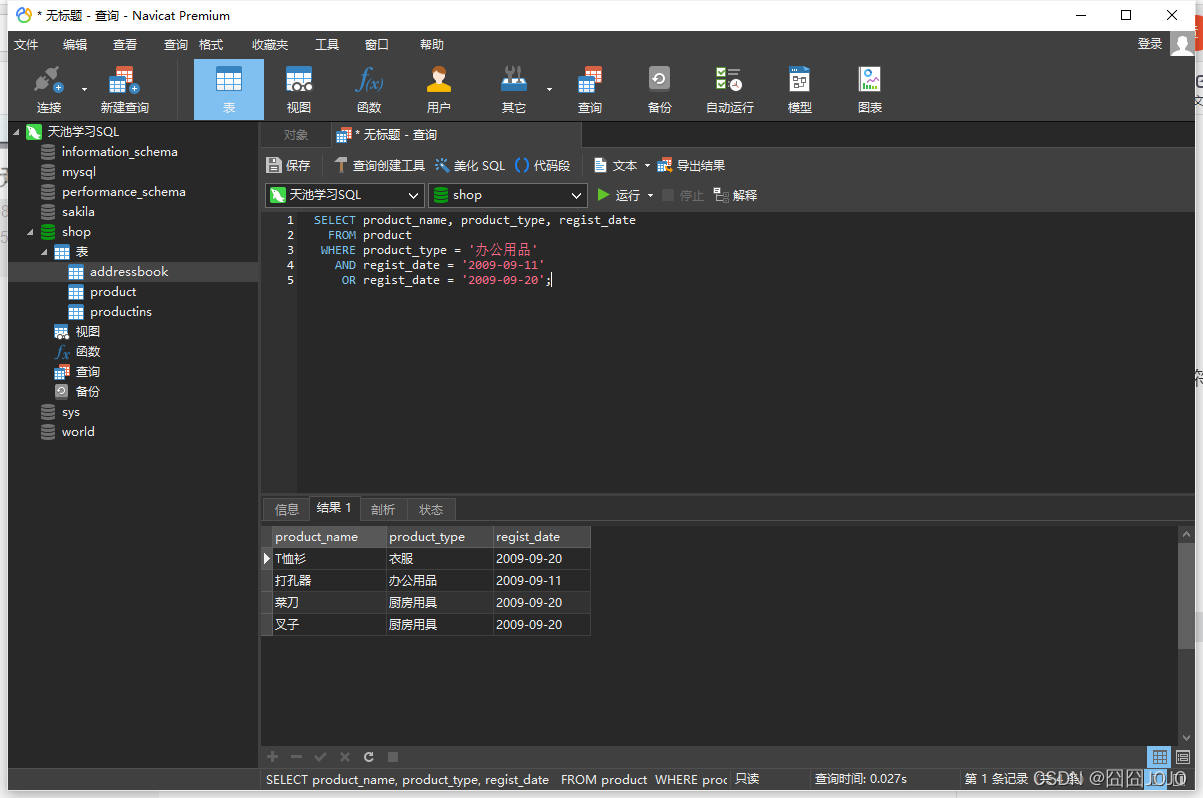Open the 文本 (Text) dropdown
The image size is (1203, 798).
point(621,165)
